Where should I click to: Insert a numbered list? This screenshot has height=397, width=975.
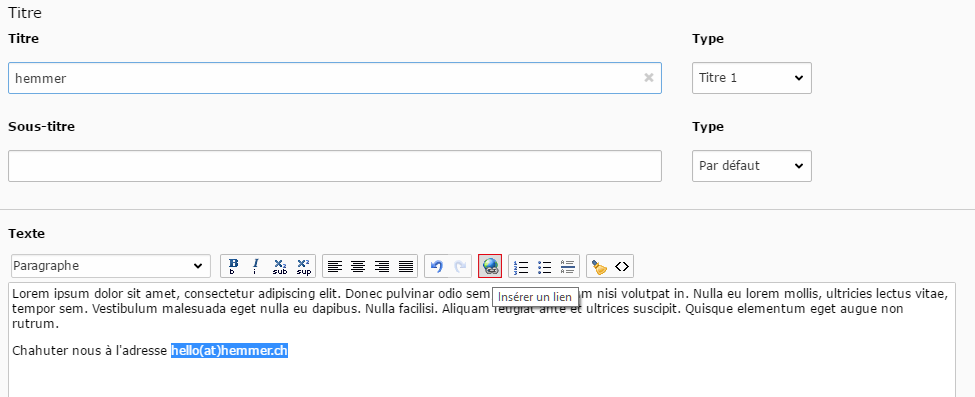[521, 266]
